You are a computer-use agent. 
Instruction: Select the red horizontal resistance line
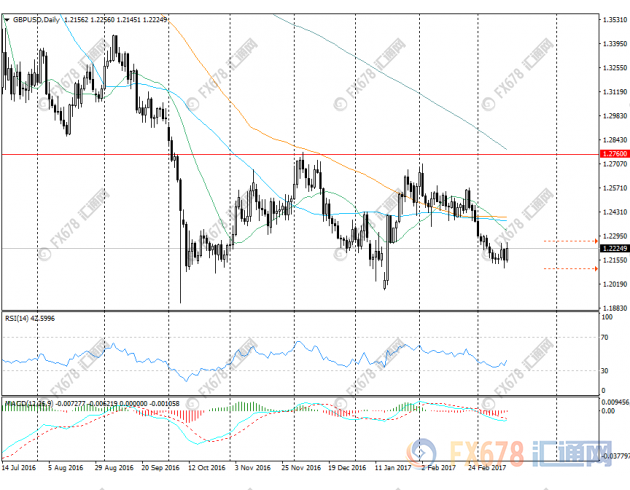pyautogui.click(x=300, y=154)
